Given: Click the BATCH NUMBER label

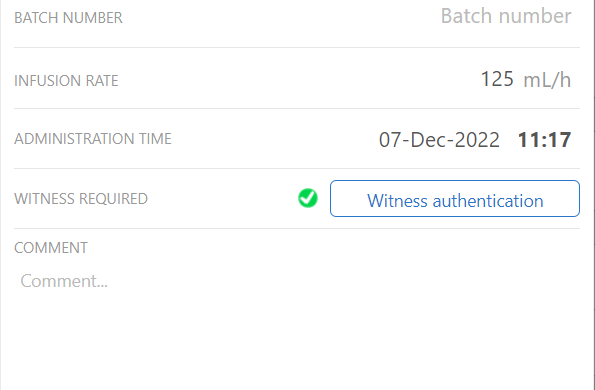Looking at the screenshot, I should click(68, 18).
